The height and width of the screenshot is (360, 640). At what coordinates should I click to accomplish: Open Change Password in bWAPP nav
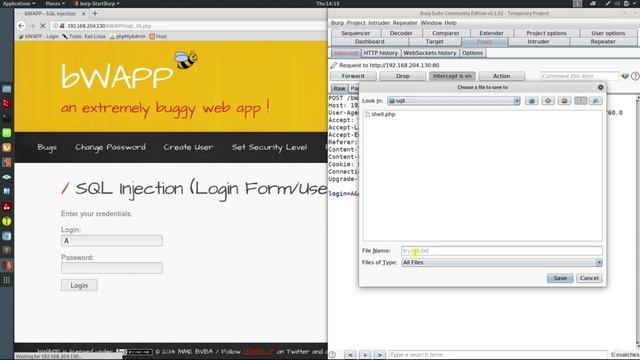coord(110,147)
